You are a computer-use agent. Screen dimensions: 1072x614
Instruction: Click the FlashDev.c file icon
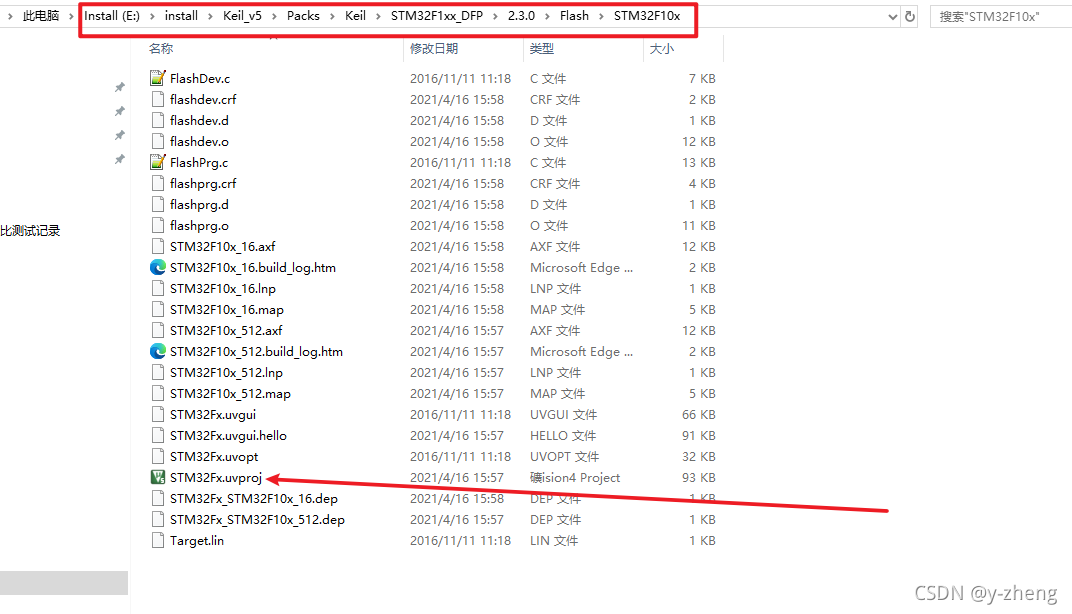[158, 78]
